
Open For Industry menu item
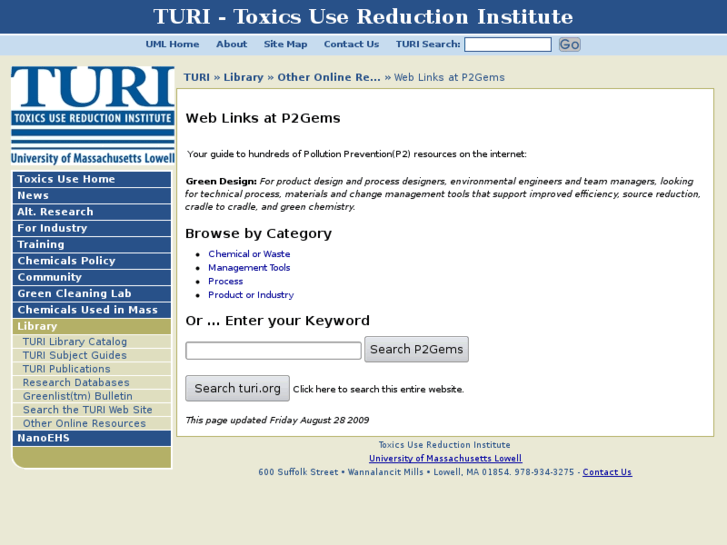(x=92, y=228)
